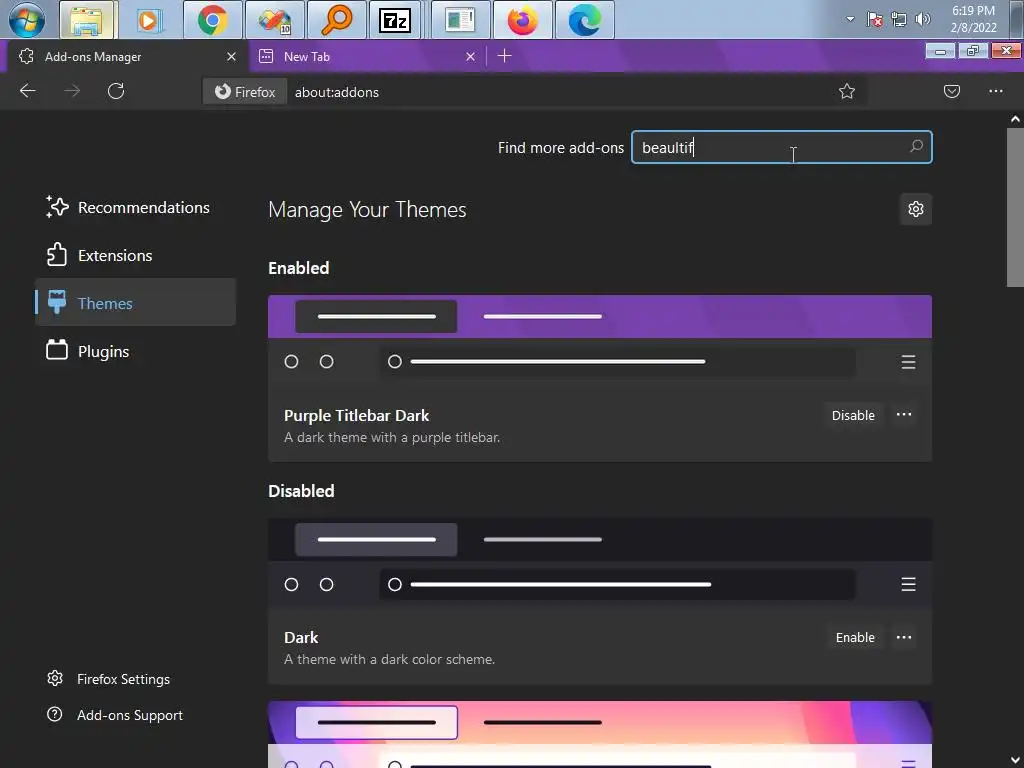1024x768 pixels.
Task: Click the Dark theme preview image
Action: pyautogui.click(x=600, y=562)
